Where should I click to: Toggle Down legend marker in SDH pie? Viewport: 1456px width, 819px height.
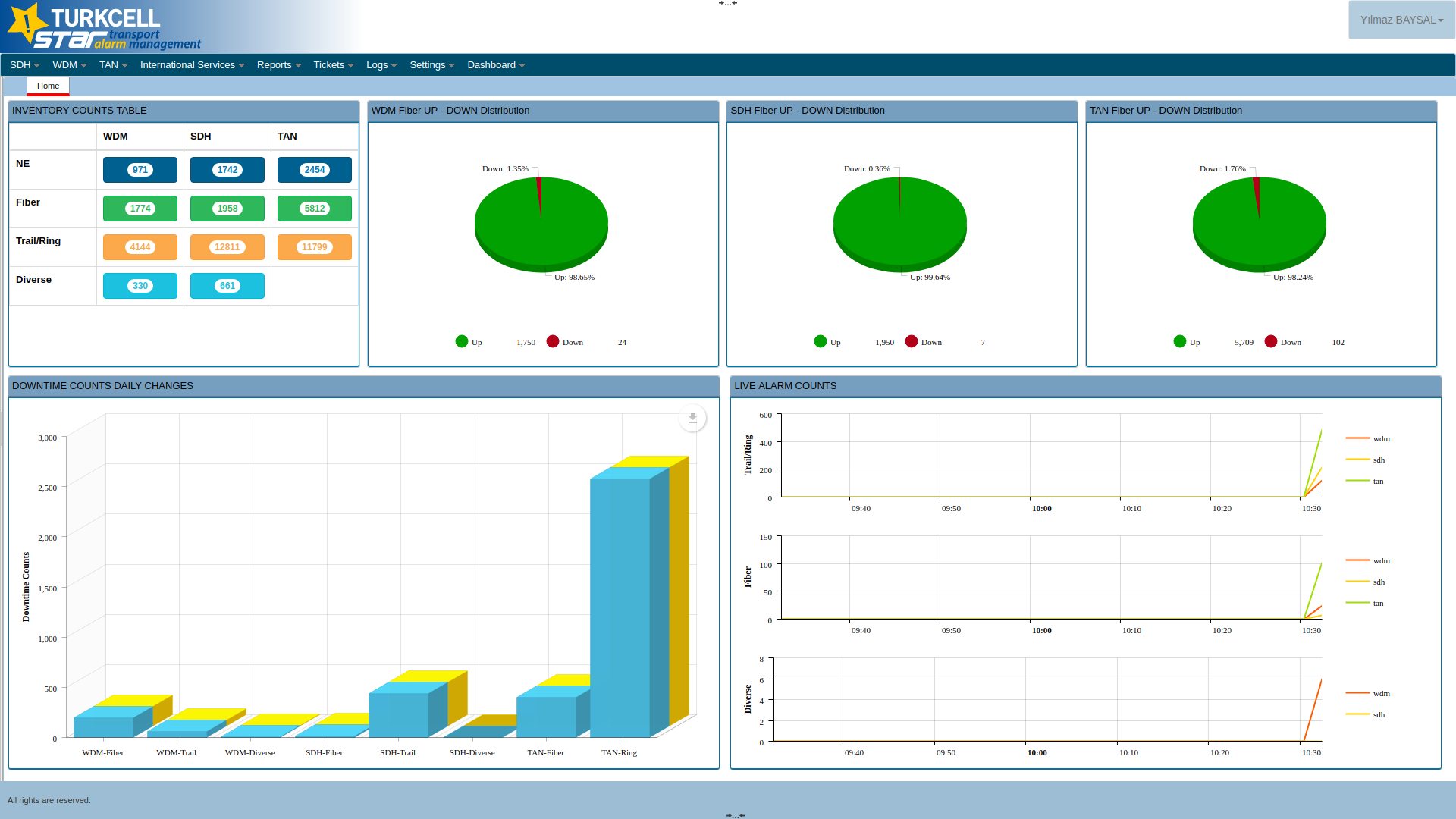tap(912, 342)
